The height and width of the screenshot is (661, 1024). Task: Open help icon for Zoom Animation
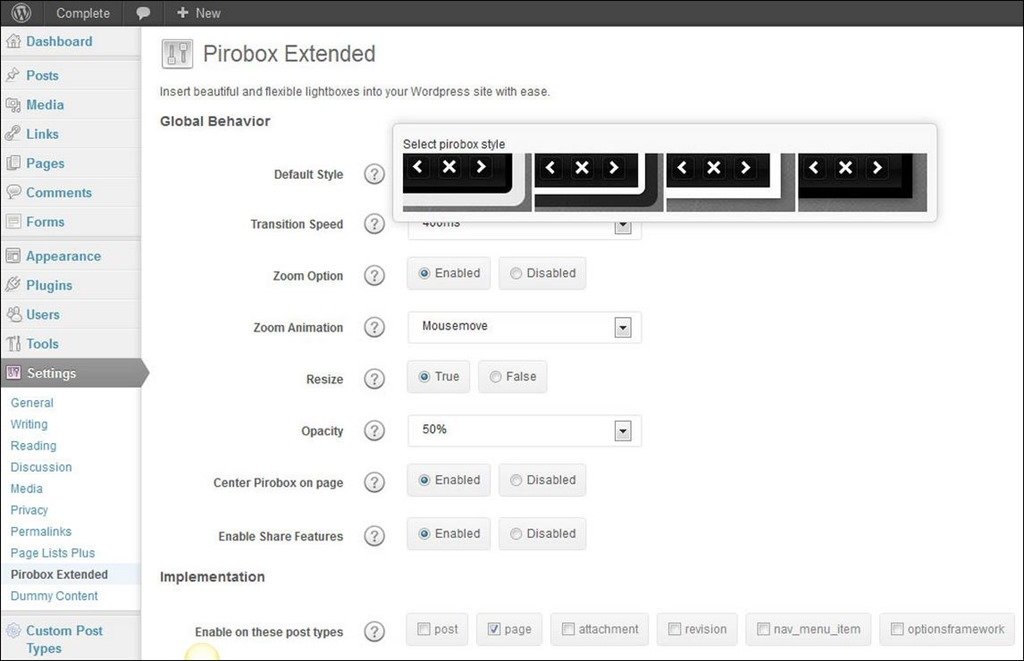(374, 327)
